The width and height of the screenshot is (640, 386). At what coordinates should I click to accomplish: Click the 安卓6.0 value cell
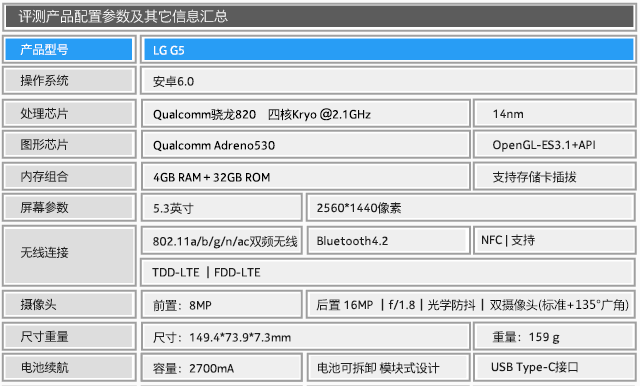388,81
